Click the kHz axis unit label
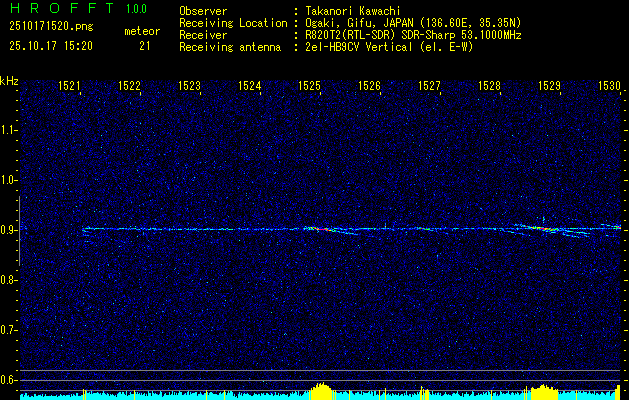The height and width of the screenshot is (400, 629). tap(9, 81)
